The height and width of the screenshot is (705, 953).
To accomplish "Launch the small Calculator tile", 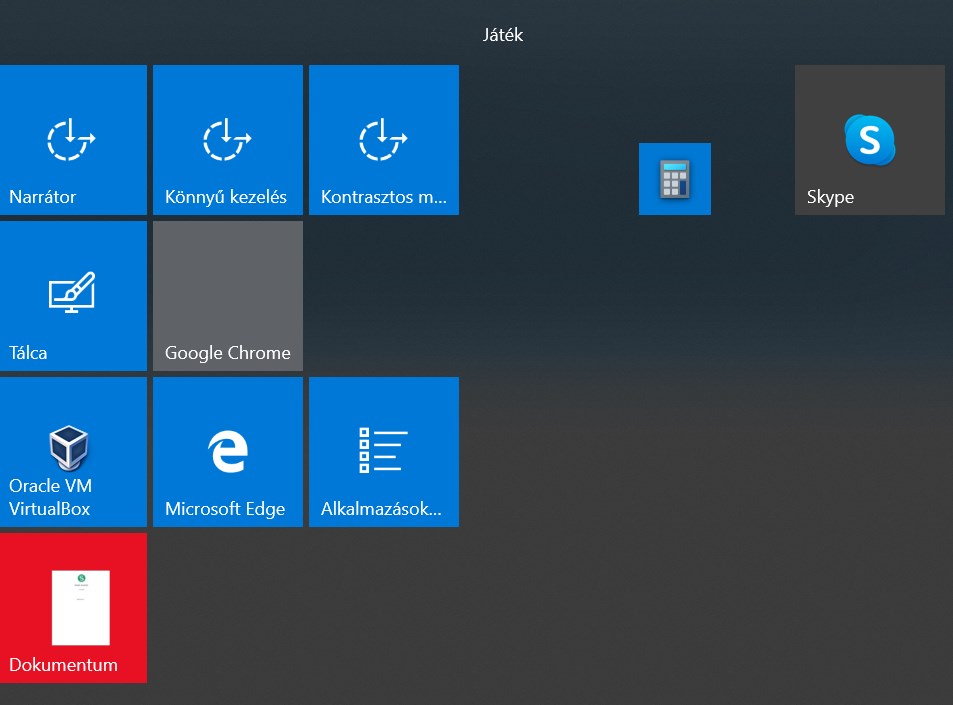I will [x=675, y=179].
